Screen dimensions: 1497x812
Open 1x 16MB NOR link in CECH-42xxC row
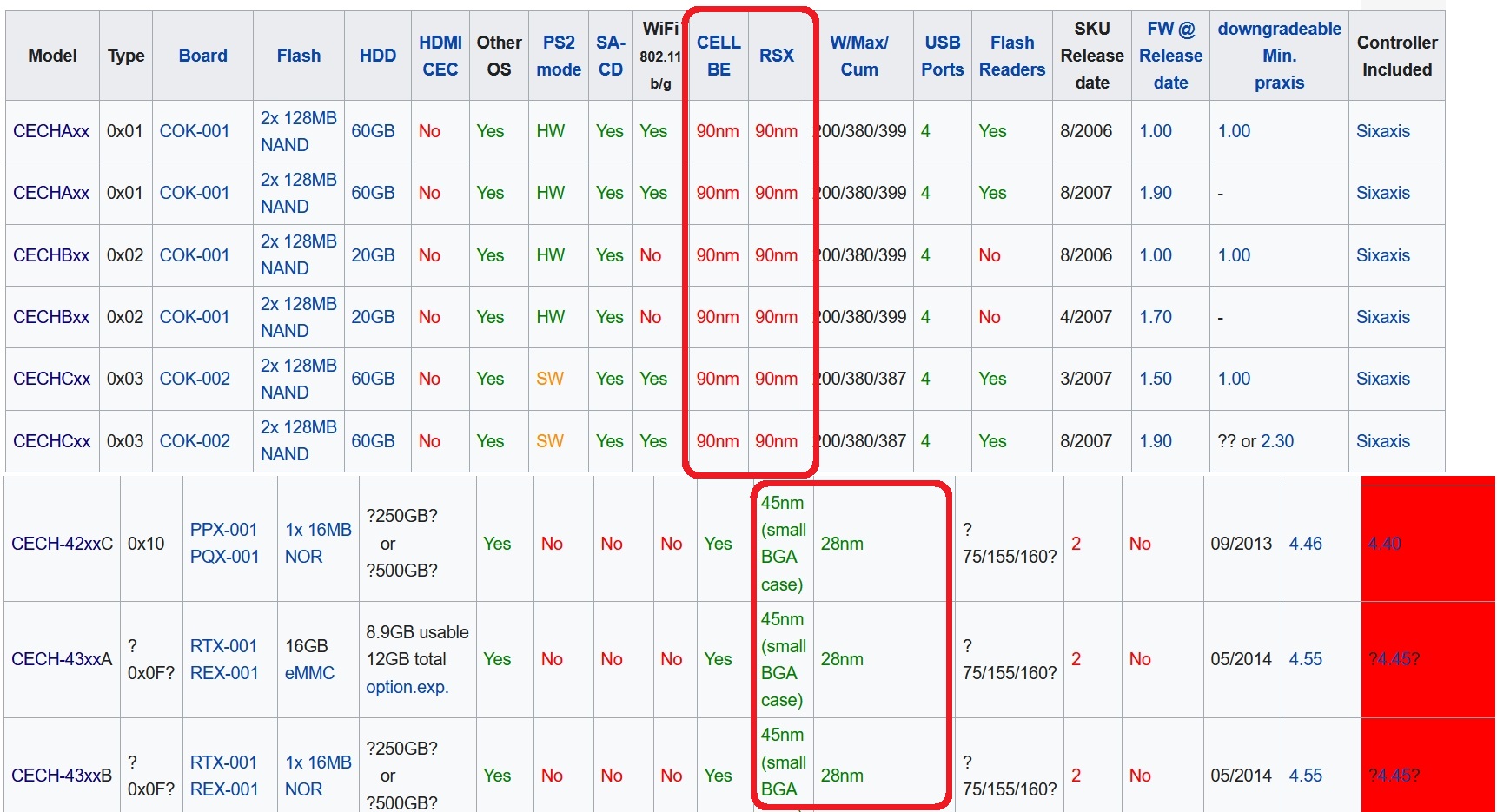coord(318,544)
